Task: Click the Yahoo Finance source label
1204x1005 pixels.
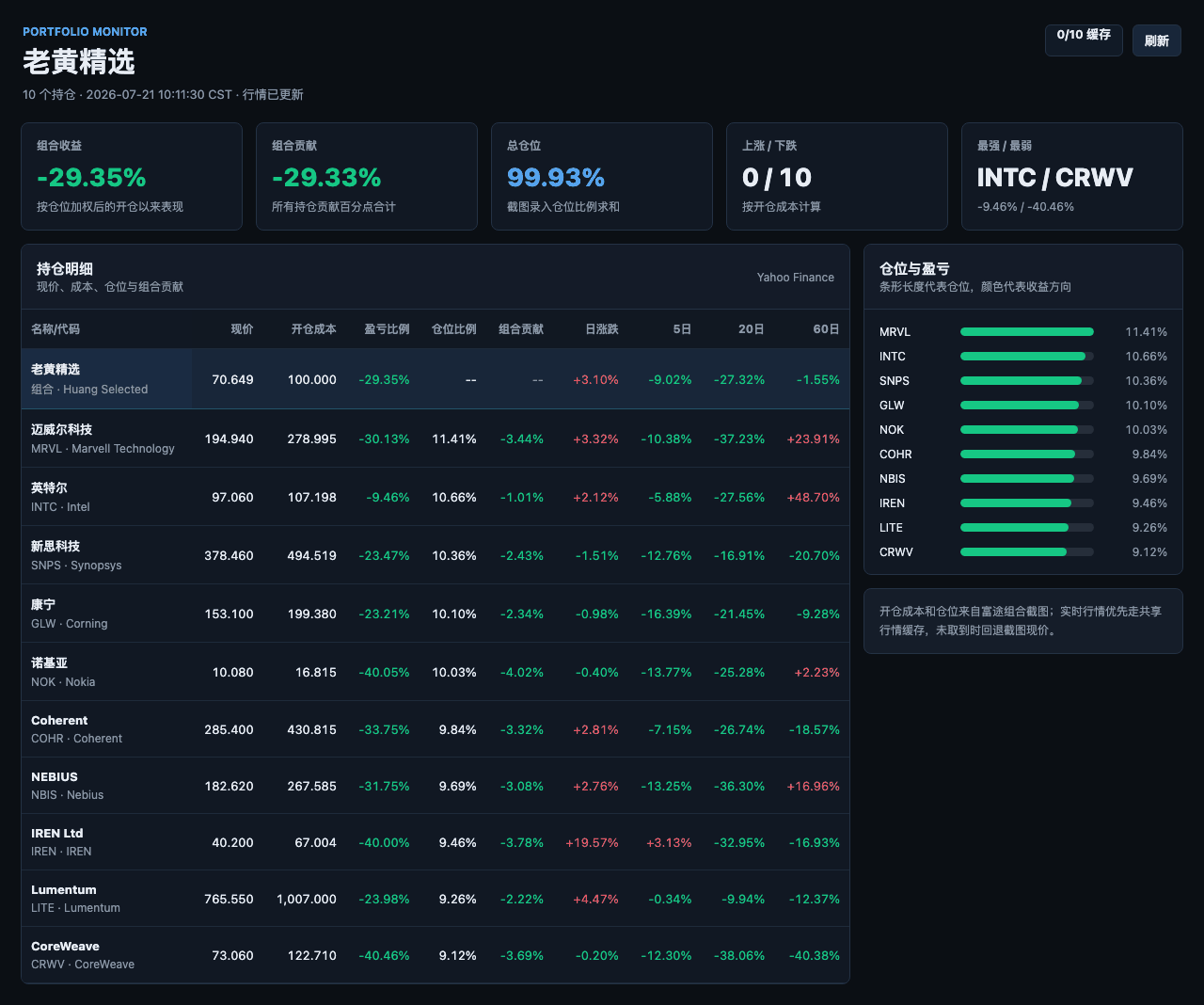Action: tap(796, 278)
